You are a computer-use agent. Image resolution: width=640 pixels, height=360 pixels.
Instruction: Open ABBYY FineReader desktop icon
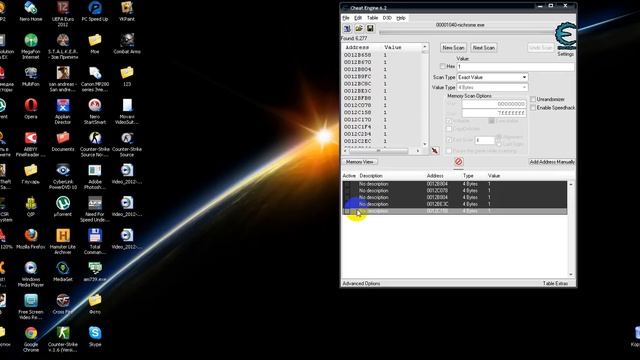(x=31, y=144)
